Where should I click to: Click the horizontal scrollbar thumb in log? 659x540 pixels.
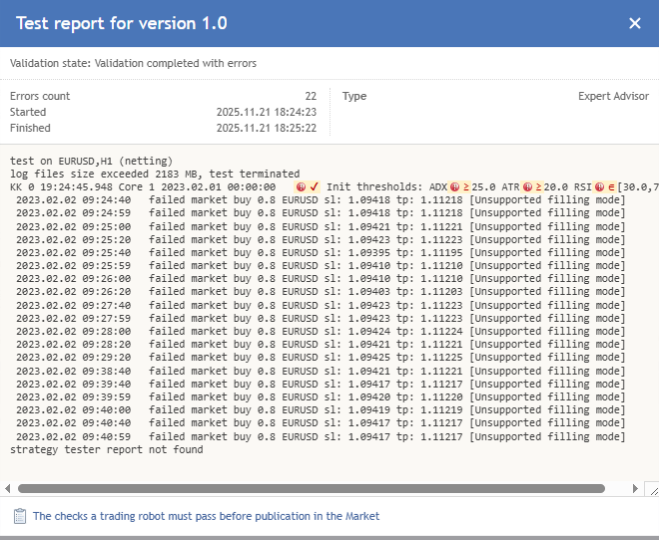tap(310, 489)
